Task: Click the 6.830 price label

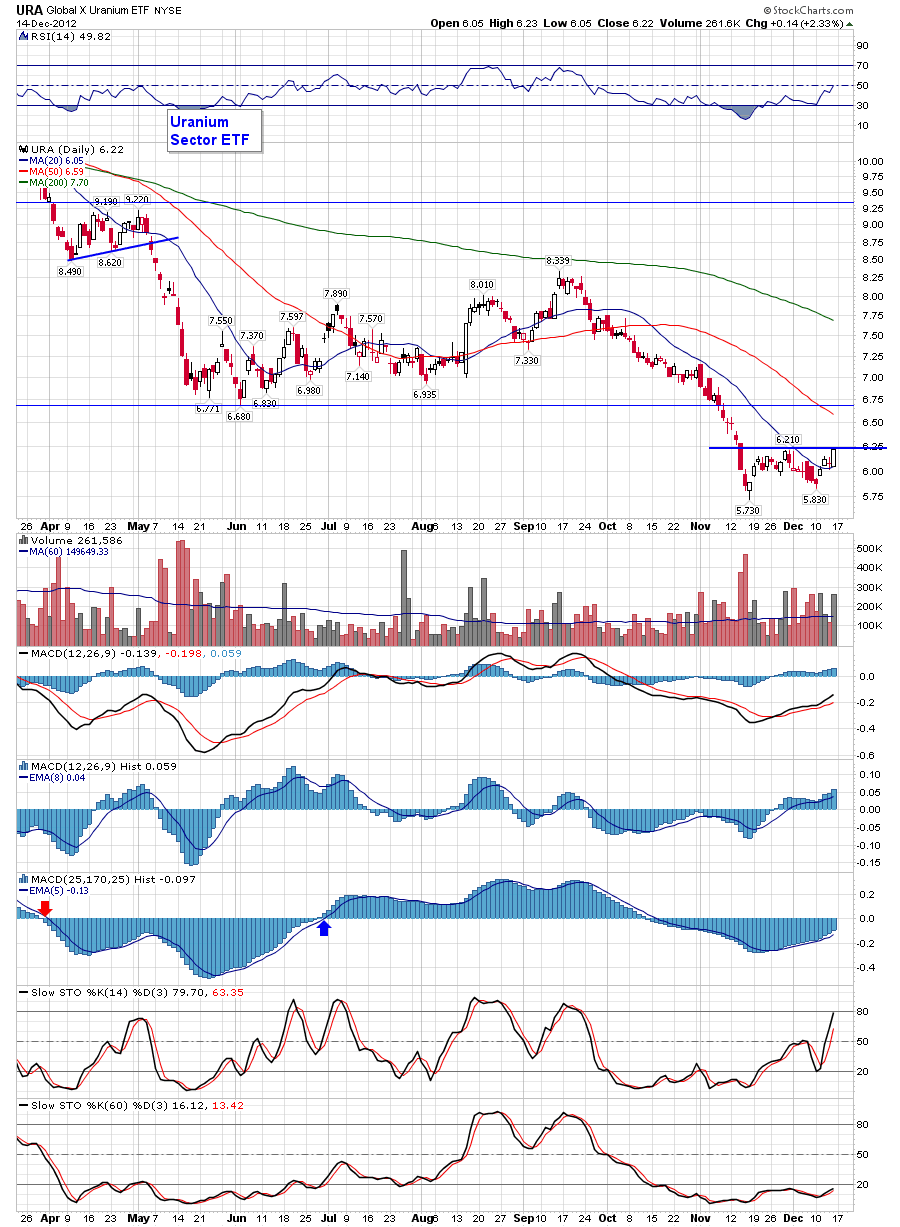Action: click(x=265, y=404)
